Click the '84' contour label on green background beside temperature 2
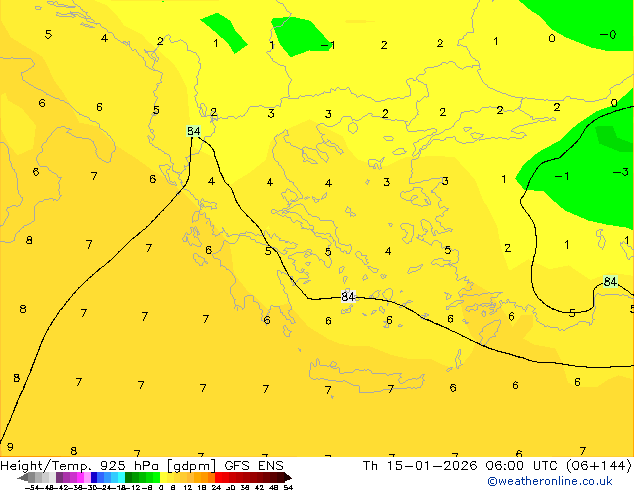Viewport: 634px width, 490px height. [194, 131]
